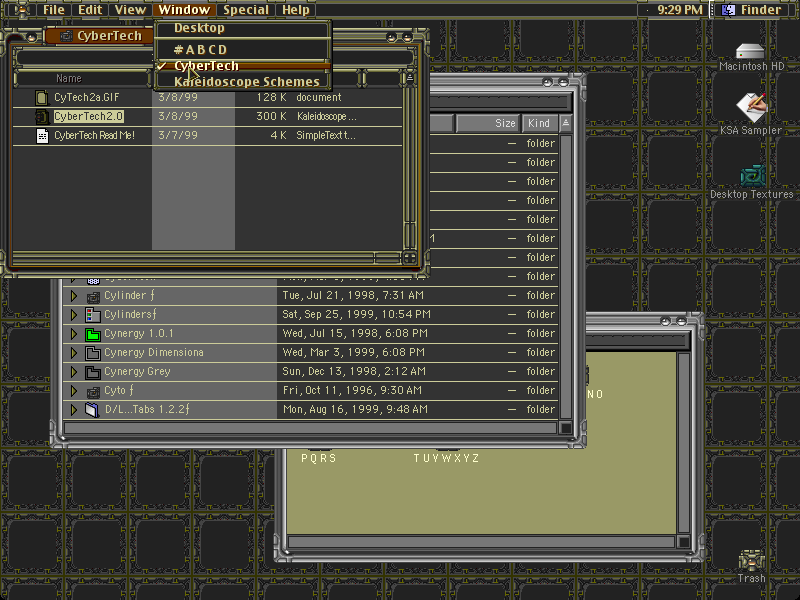The width and height of the screenshot is (800, 600).
Task: Click the 128 K size value
Action: (271, 97)
